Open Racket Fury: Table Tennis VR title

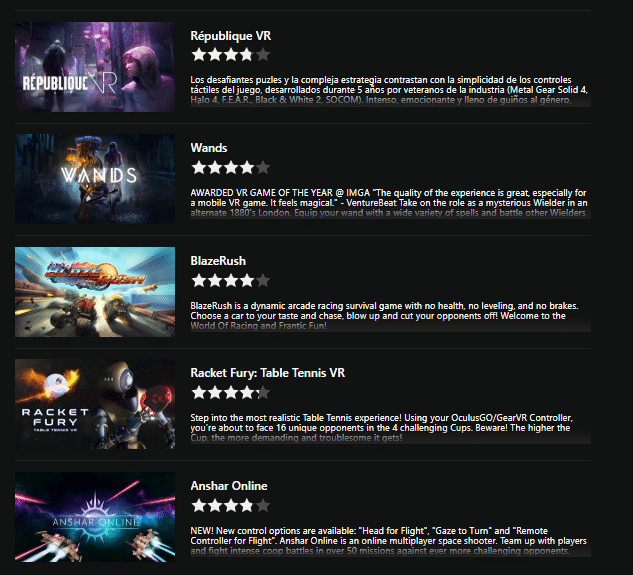pos(268,373)
